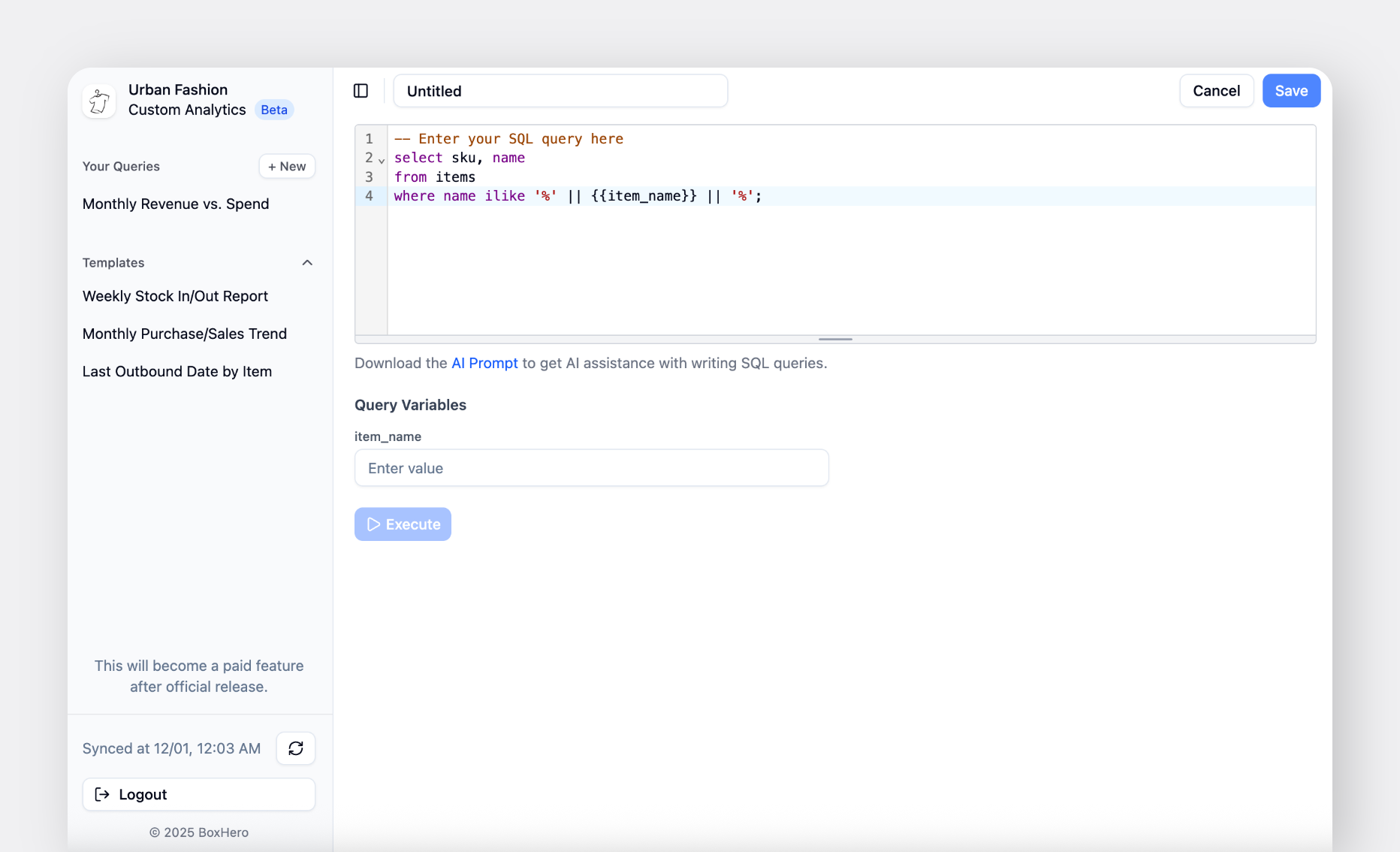Open Monthly Revenue vs. Spend query
This screenshot has width=1400, height=852.
pos(176,204)
